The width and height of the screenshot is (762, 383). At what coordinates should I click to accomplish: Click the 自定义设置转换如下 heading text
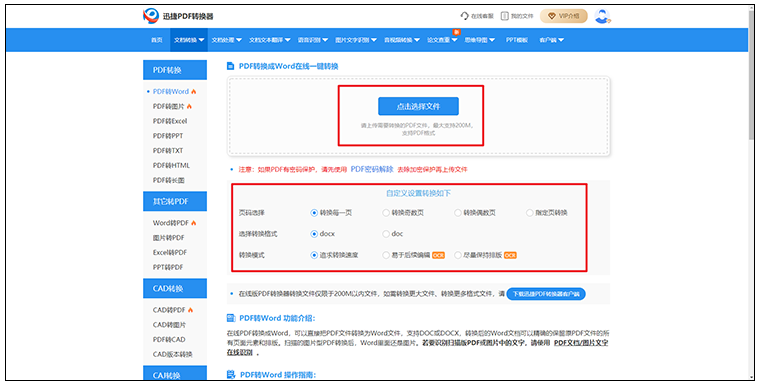pos(418,193)
